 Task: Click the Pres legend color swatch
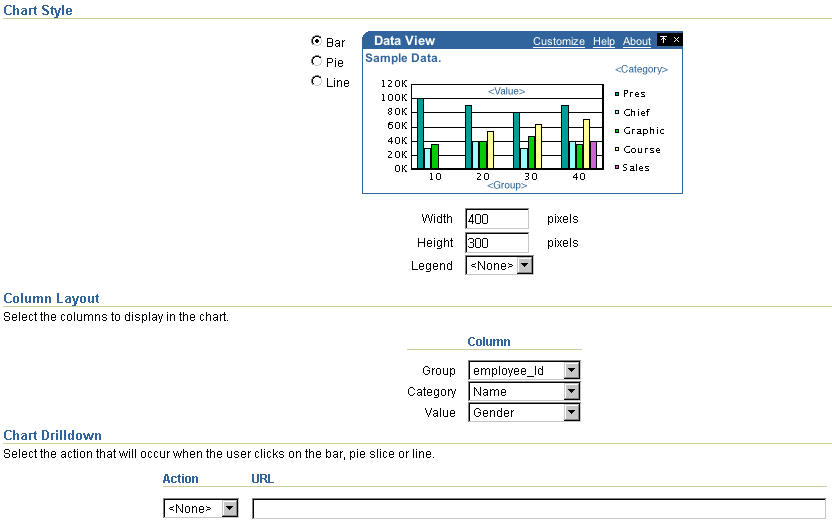617,94
